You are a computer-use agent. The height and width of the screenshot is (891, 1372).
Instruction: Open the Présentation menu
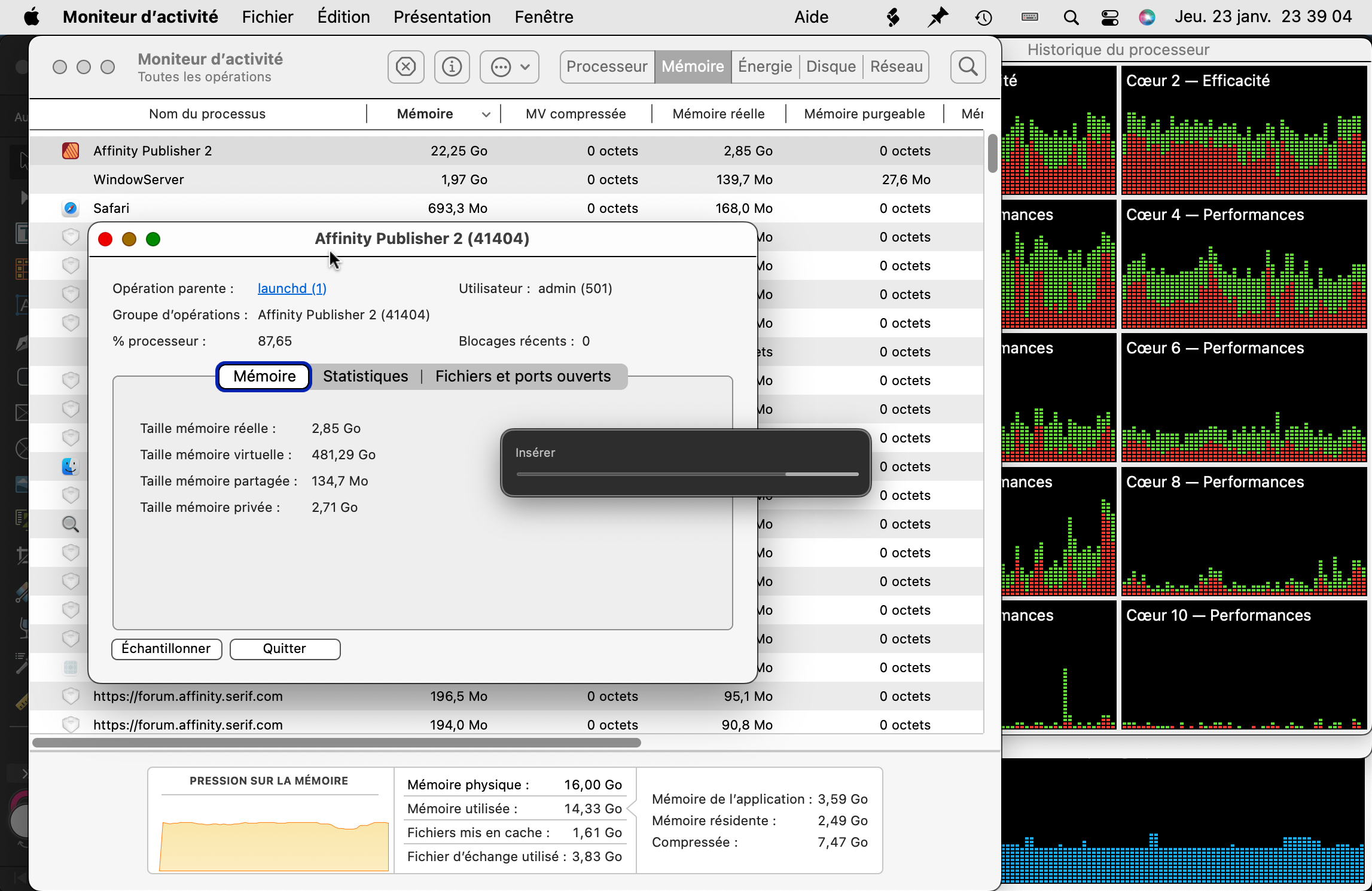[442, 17]
